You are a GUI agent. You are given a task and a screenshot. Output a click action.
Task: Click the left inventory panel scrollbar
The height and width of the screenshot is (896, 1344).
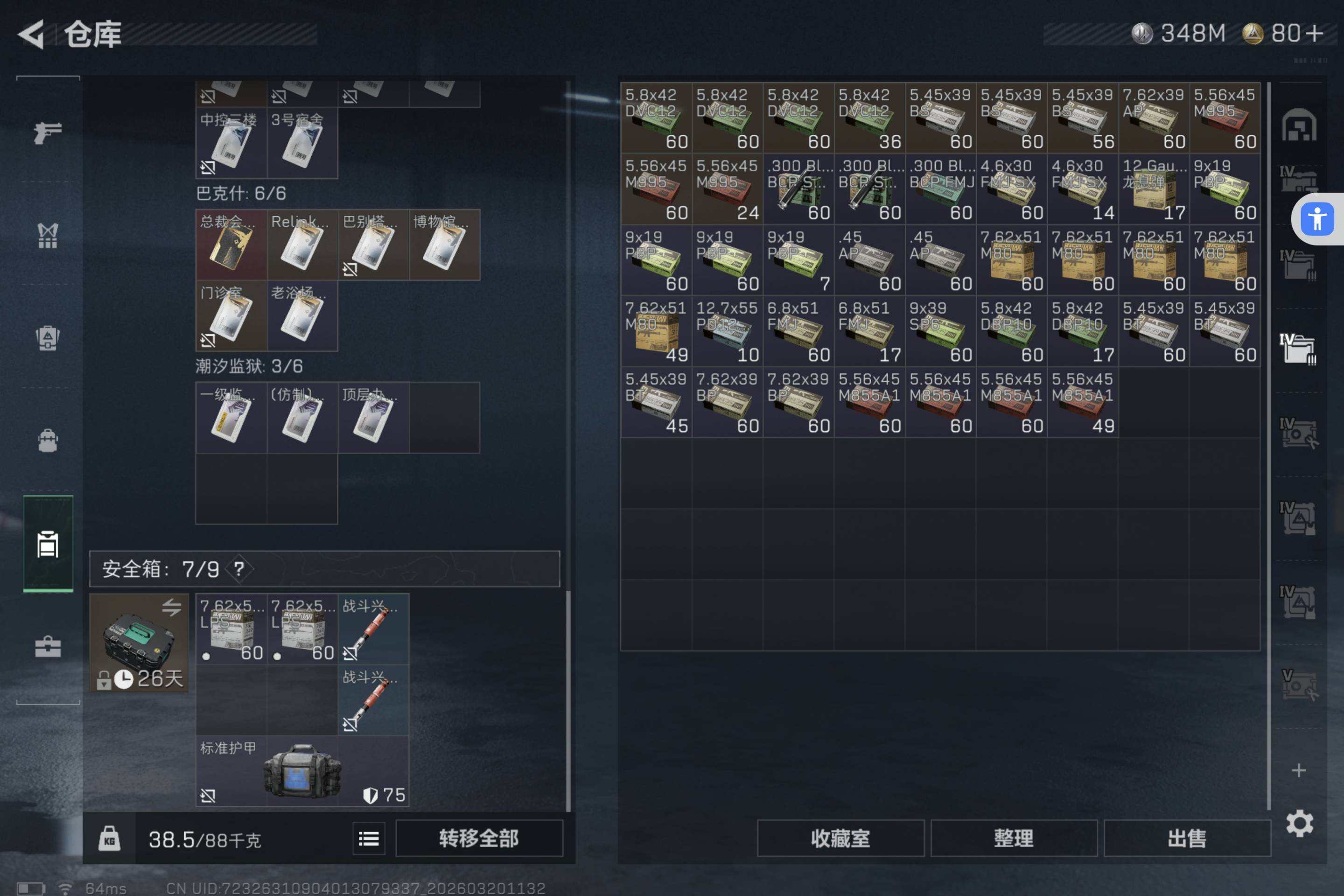[x=568, y=700]
